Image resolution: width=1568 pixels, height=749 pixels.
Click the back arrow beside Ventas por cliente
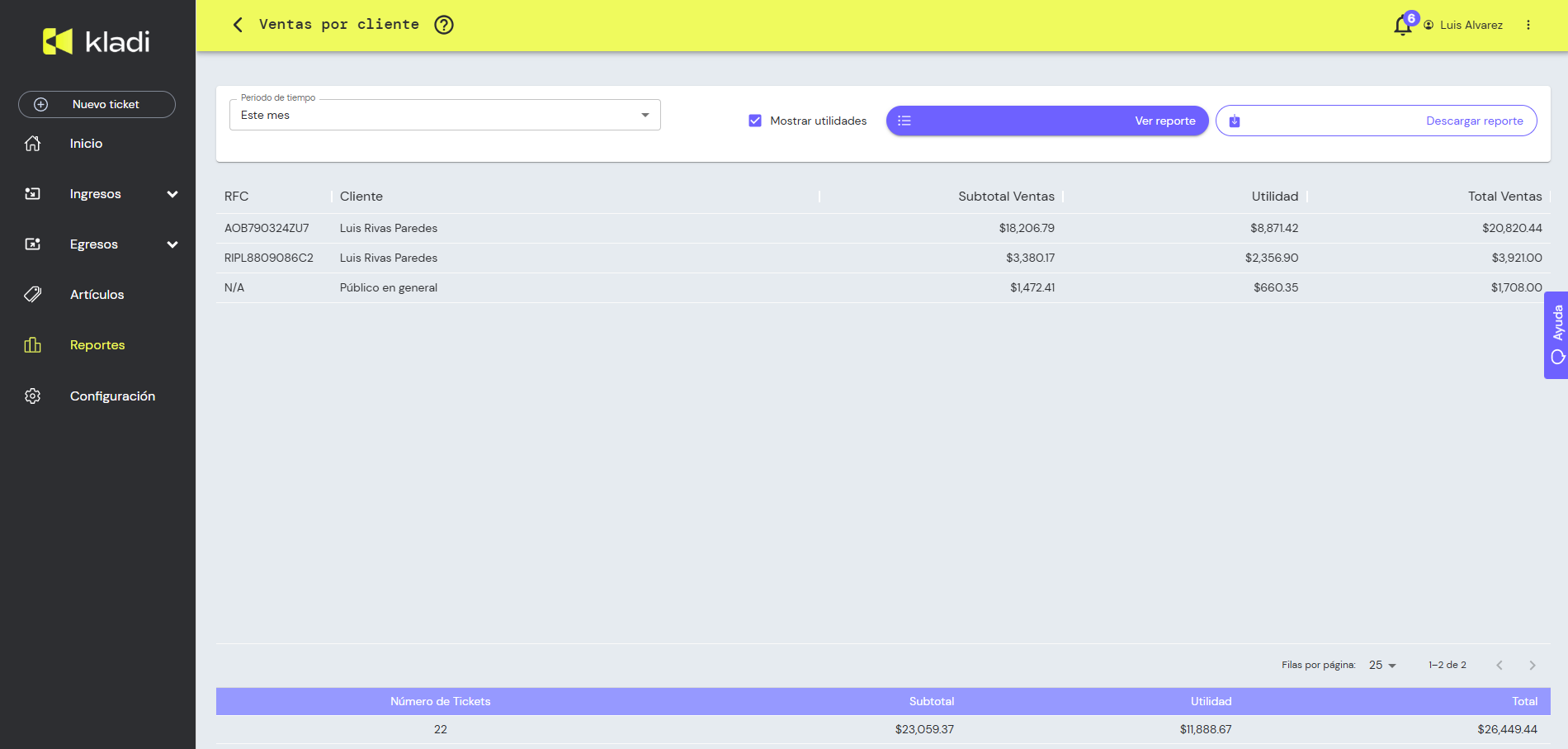coord(238,25)
